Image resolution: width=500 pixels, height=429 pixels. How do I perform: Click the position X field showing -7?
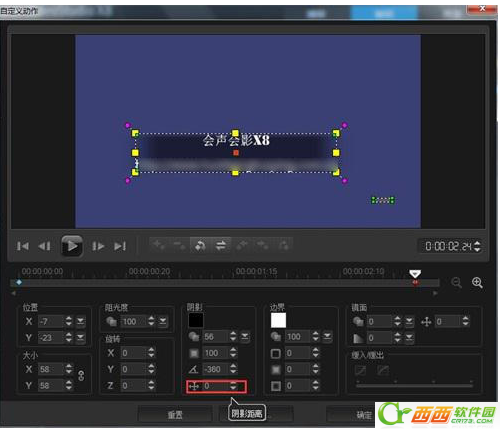click(51, 321)
